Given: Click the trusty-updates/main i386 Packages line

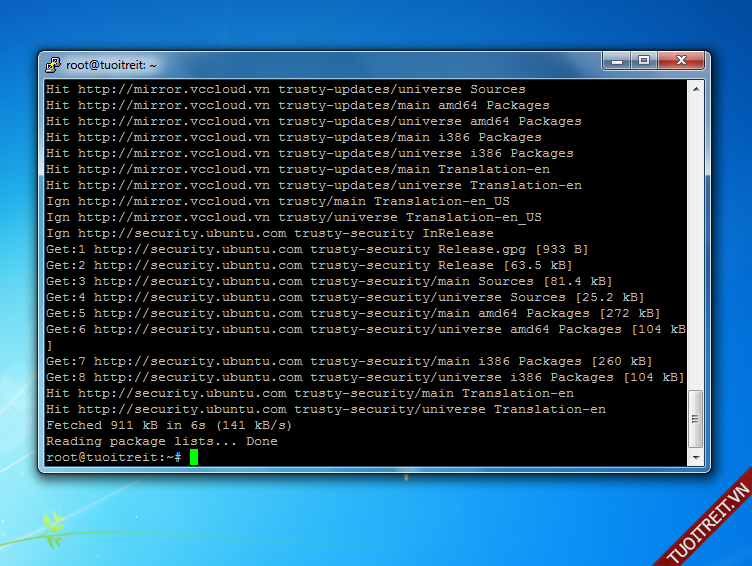Looking at the screenshot, I should [294, 137].
